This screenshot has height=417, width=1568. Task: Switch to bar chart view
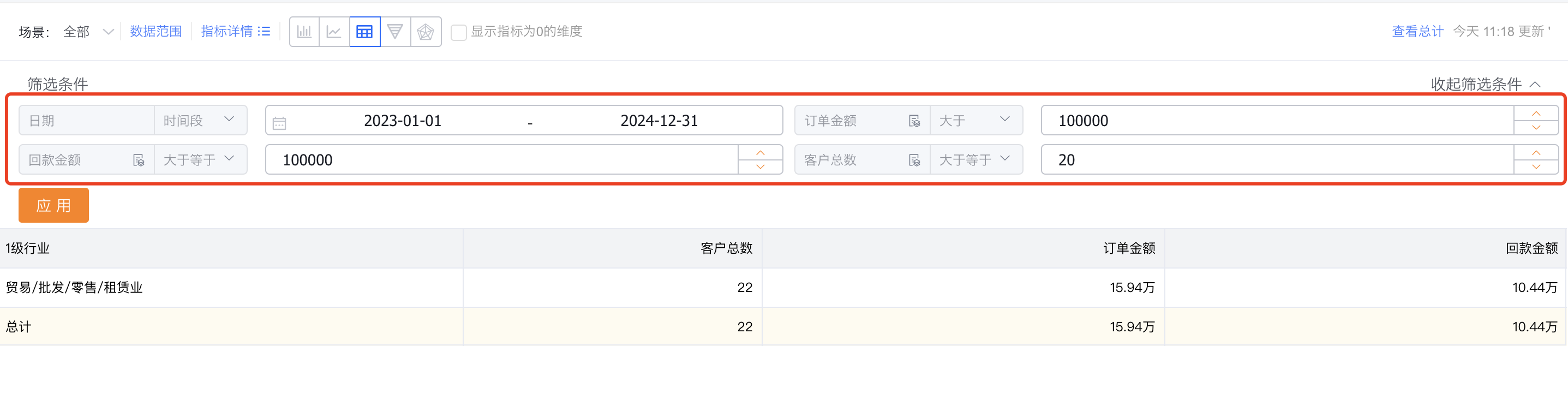(x=304, y=31)
